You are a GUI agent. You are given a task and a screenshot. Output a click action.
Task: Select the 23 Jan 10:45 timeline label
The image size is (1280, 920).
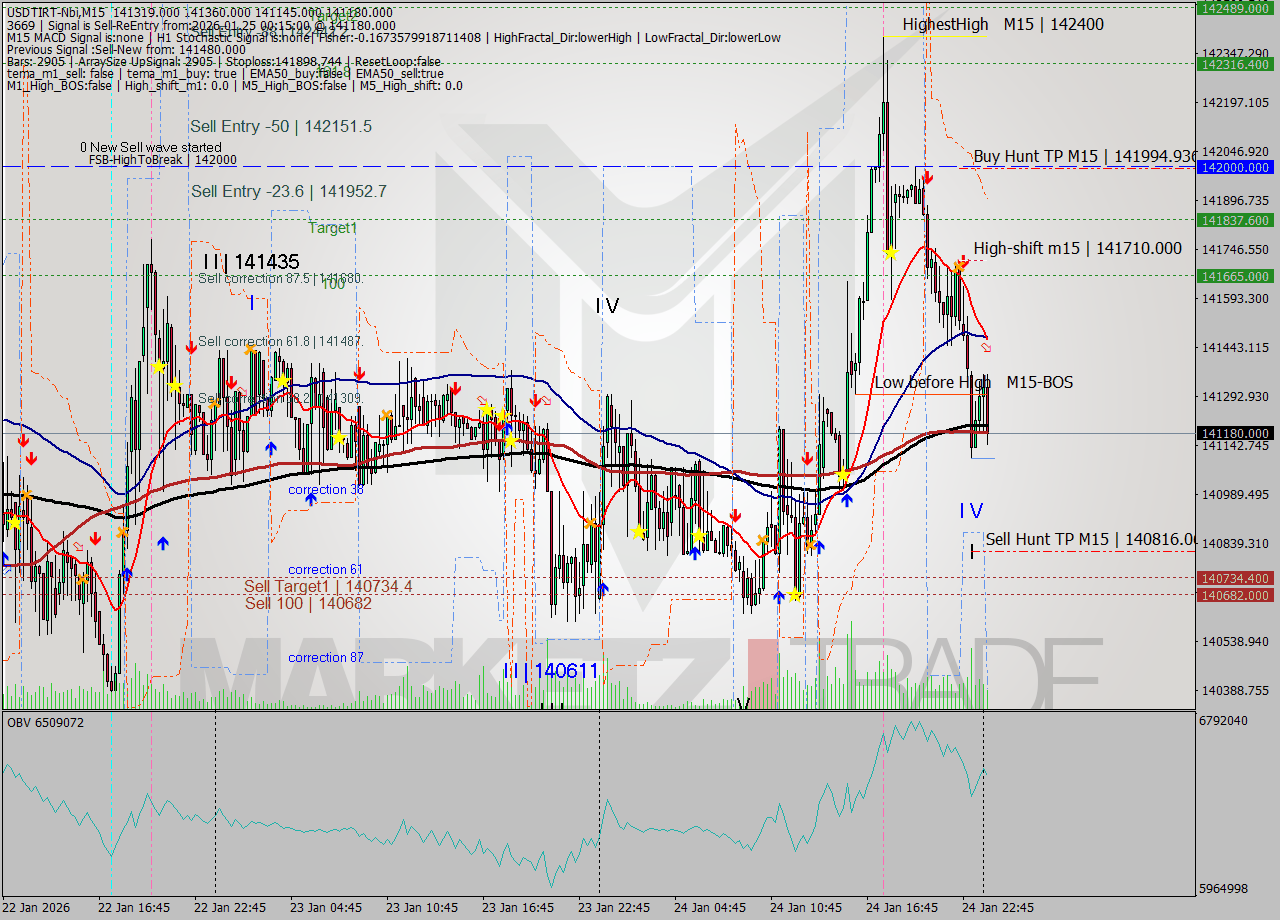tap(420, 908)
